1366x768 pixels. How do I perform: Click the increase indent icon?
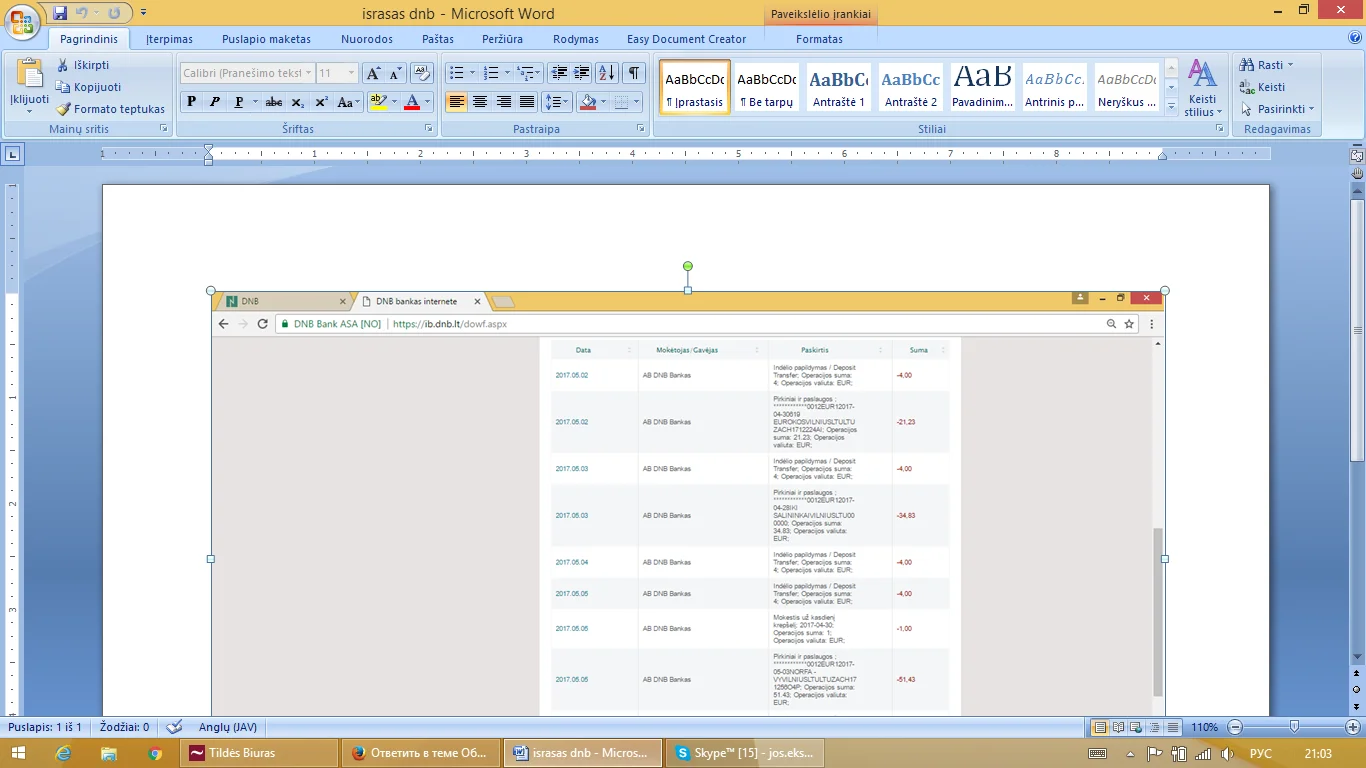point(582,73)
